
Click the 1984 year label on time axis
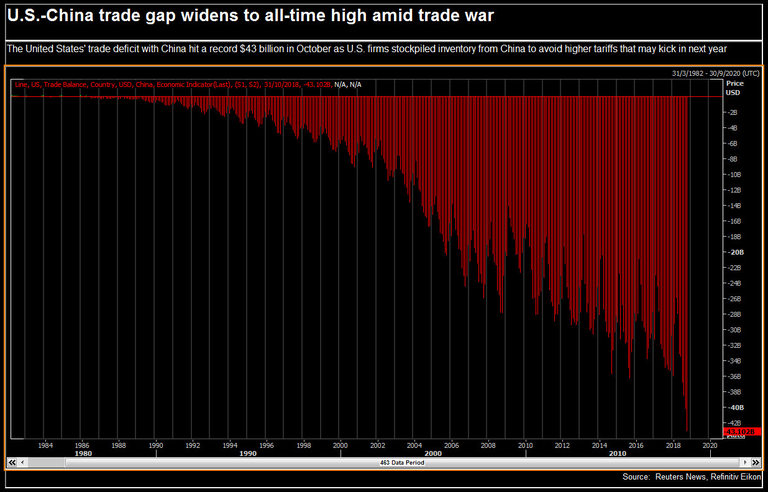pos(45,444)
